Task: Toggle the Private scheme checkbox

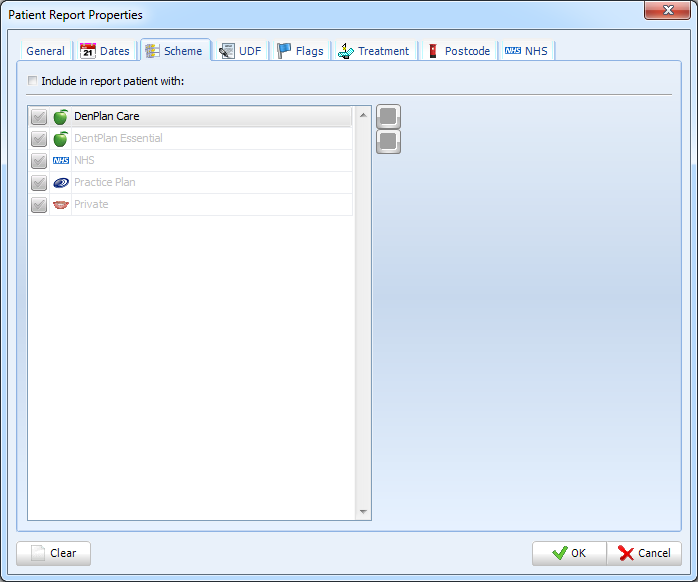Action: pyautogui.click(x=39, y=205)
